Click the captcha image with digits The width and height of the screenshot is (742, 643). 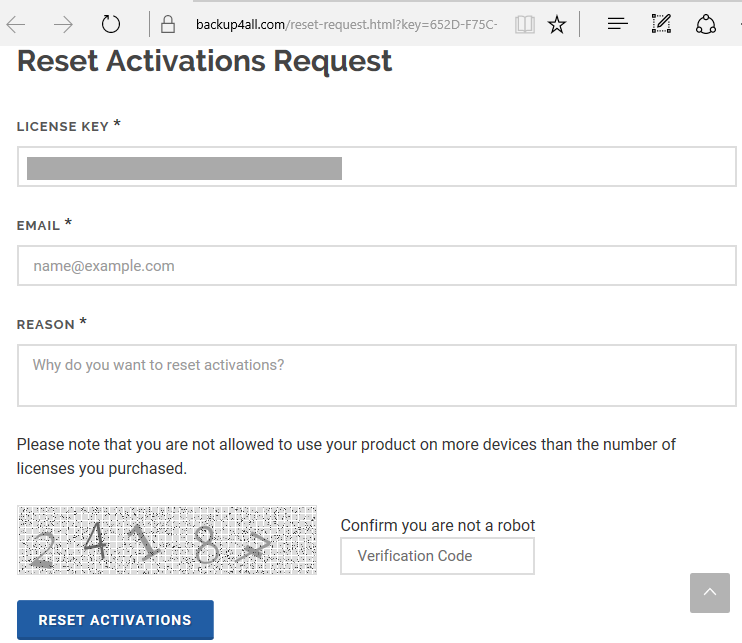click(167, 540)
